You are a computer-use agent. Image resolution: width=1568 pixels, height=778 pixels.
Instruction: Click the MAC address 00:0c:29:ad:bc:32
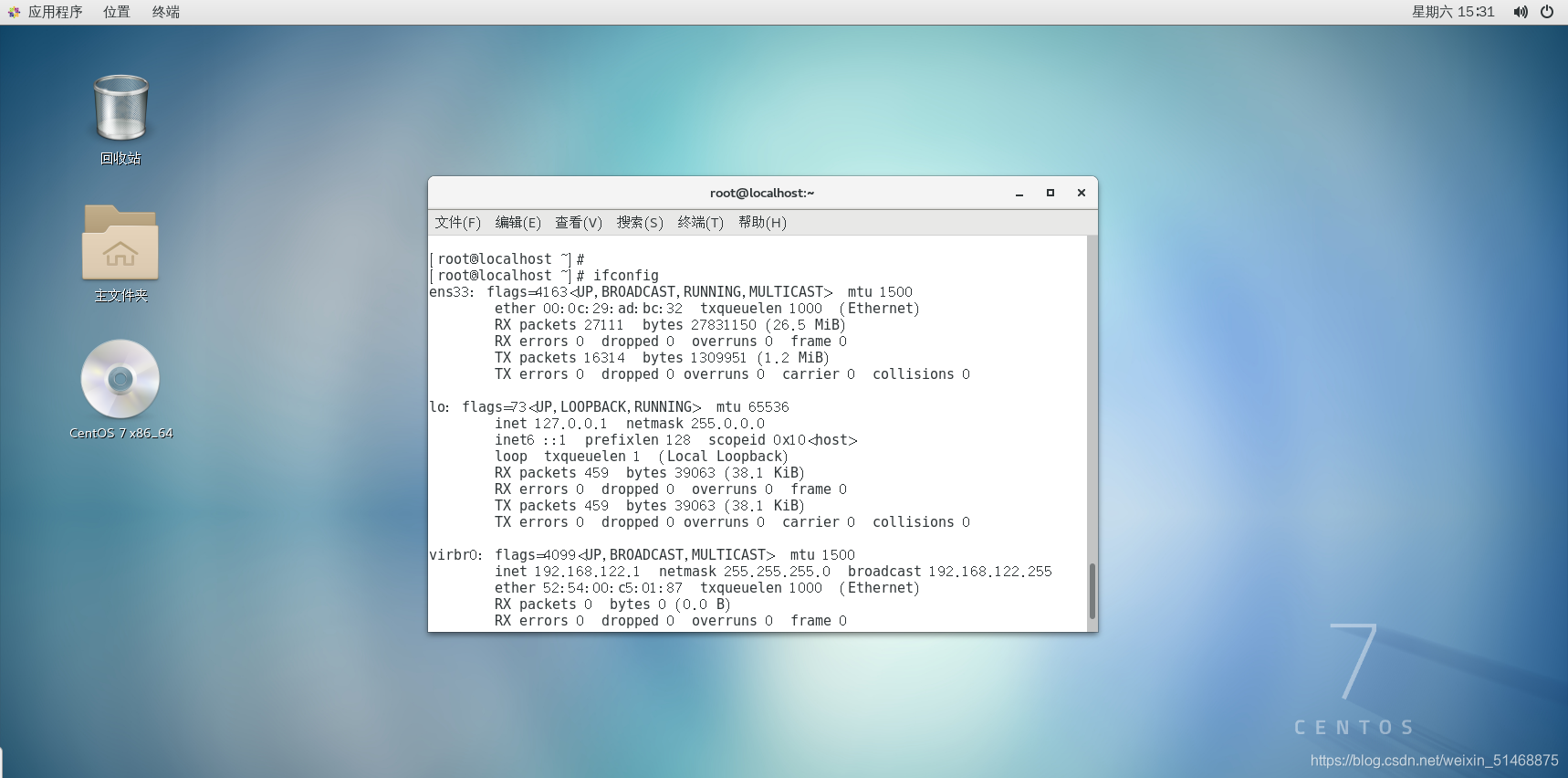(612, 309)
